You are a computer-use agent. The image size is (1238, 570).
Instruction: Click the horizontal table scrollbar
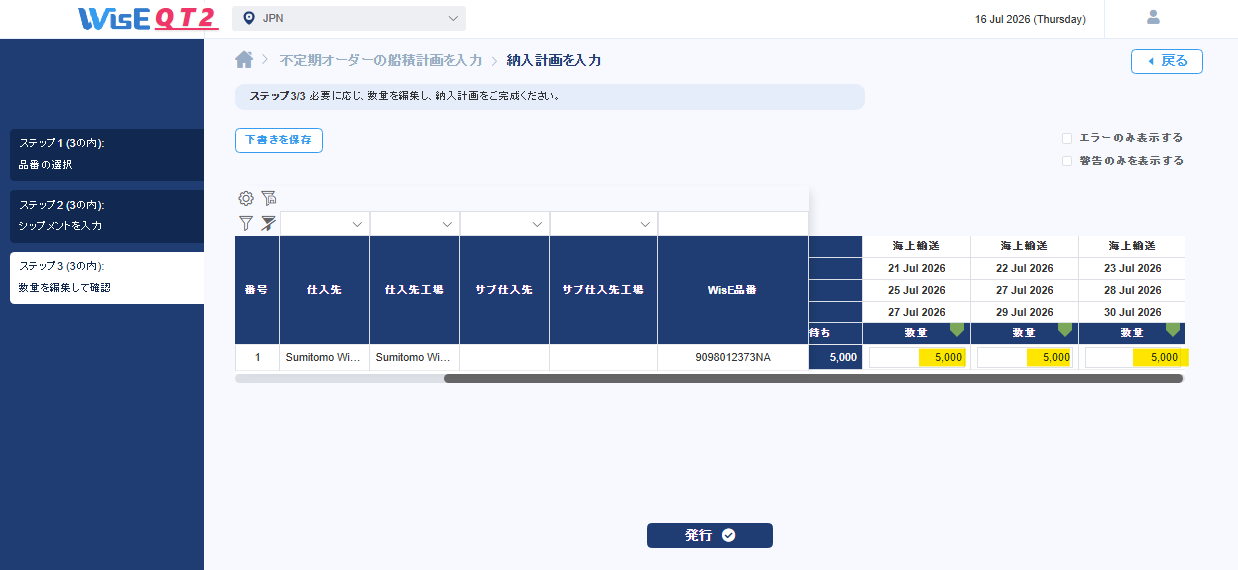[x=813, y=378]
